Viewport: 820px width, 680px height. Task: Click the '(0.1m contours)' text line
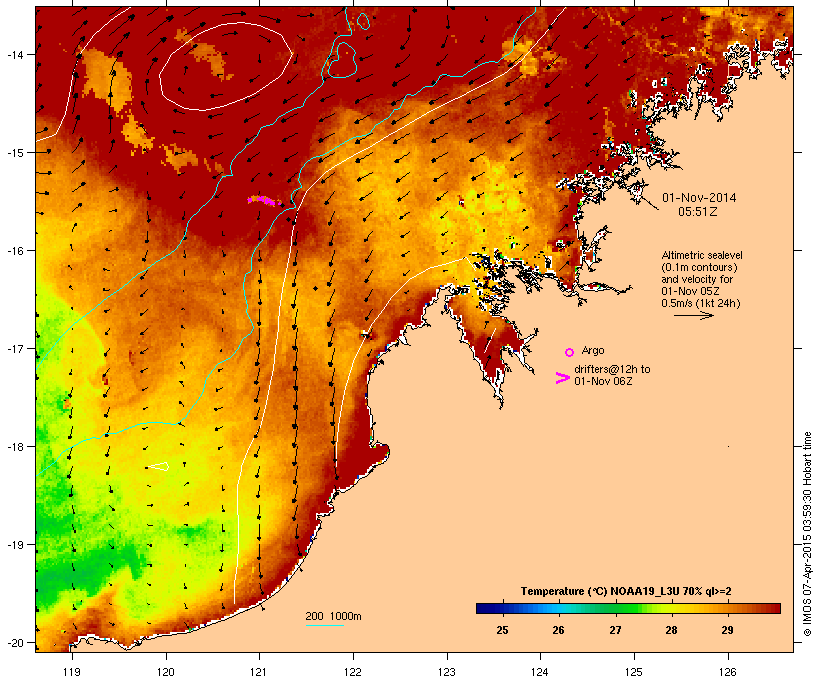tap(699, 267)
